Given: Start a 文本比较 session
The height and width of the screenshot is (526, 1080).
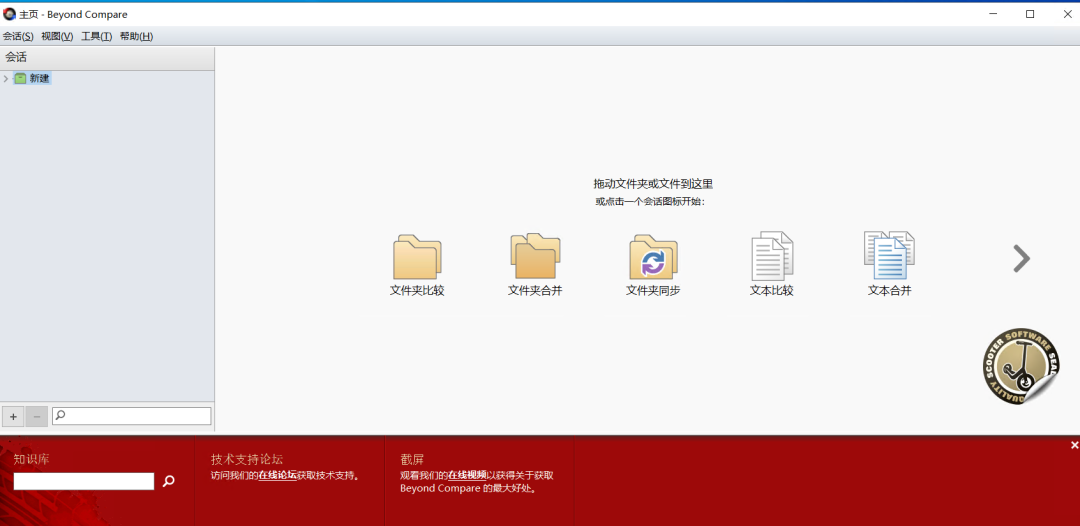Looking at the screenshot, I should point(771,265).
